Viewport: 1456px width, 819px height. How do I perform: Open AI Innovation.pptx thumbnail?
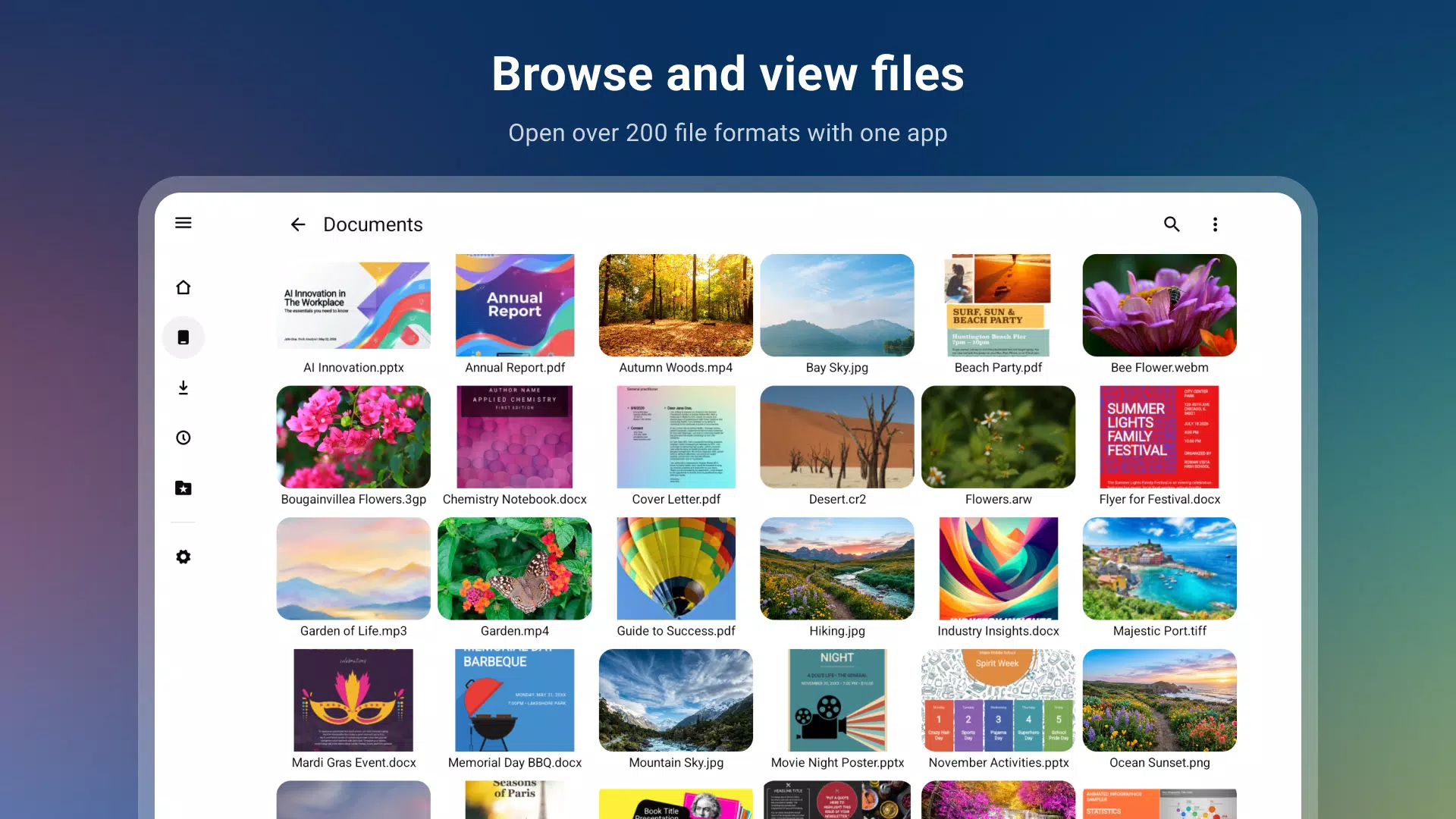(353, 305)
